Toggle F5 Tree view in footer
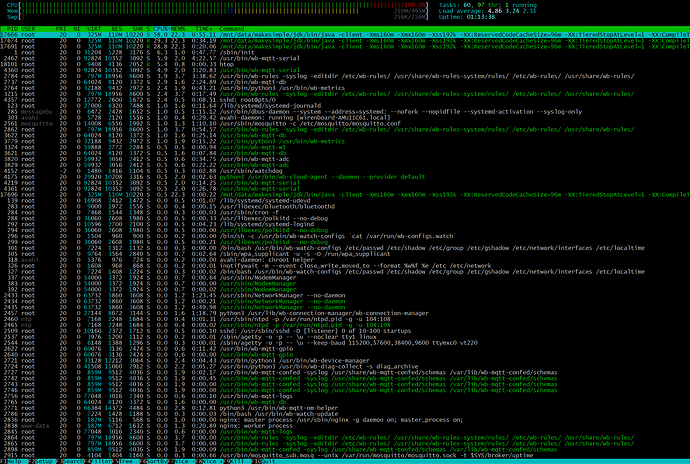 click(125, 461)
